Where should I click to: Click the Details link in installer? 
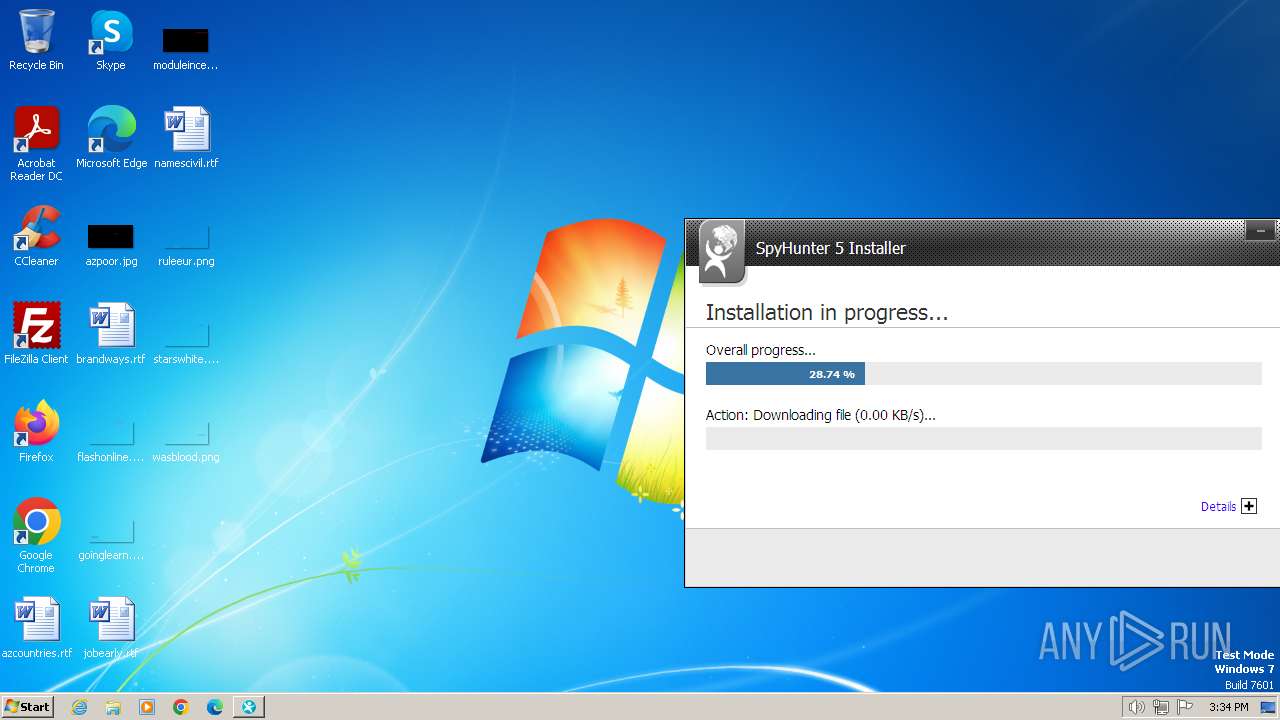tap(1218, 507)
